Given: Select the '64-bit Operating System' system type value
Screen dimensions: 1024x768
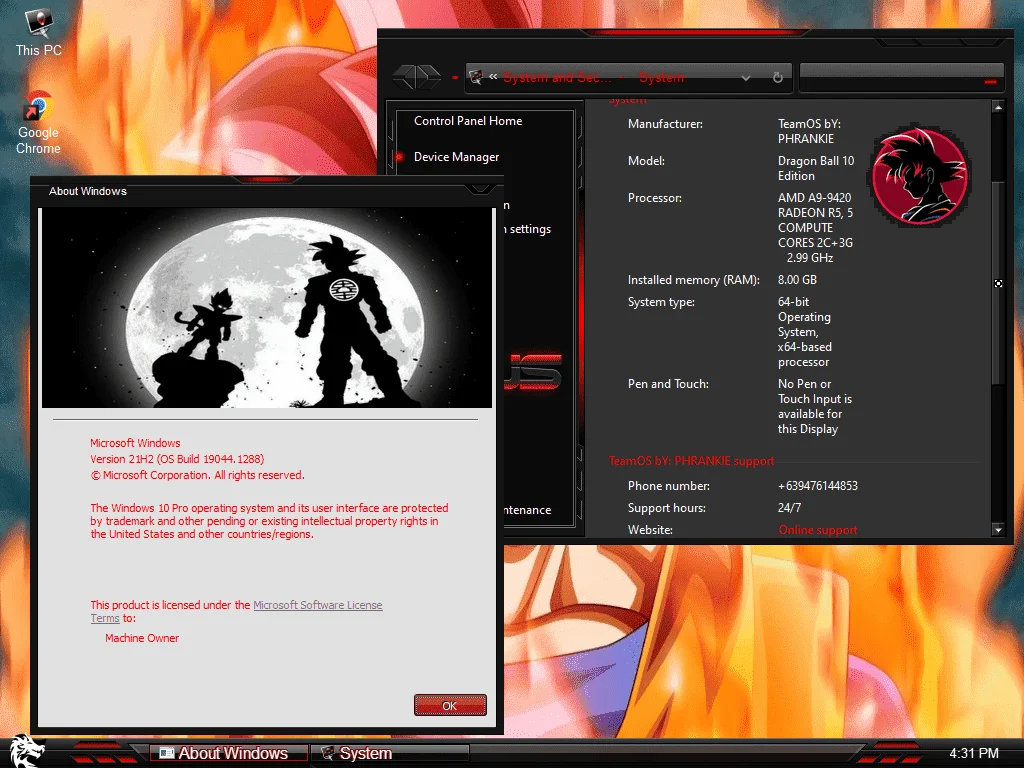Looking at the screenshot, I should click(x=805, y=332).
